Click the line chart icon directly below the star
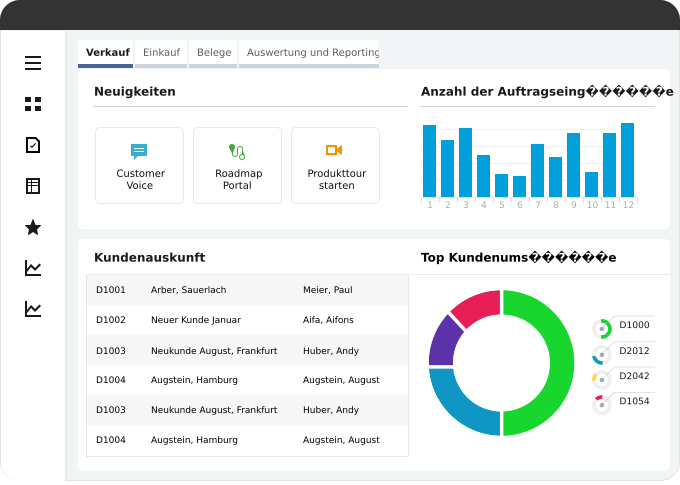 pyautogui.click(x=33, y=268)
